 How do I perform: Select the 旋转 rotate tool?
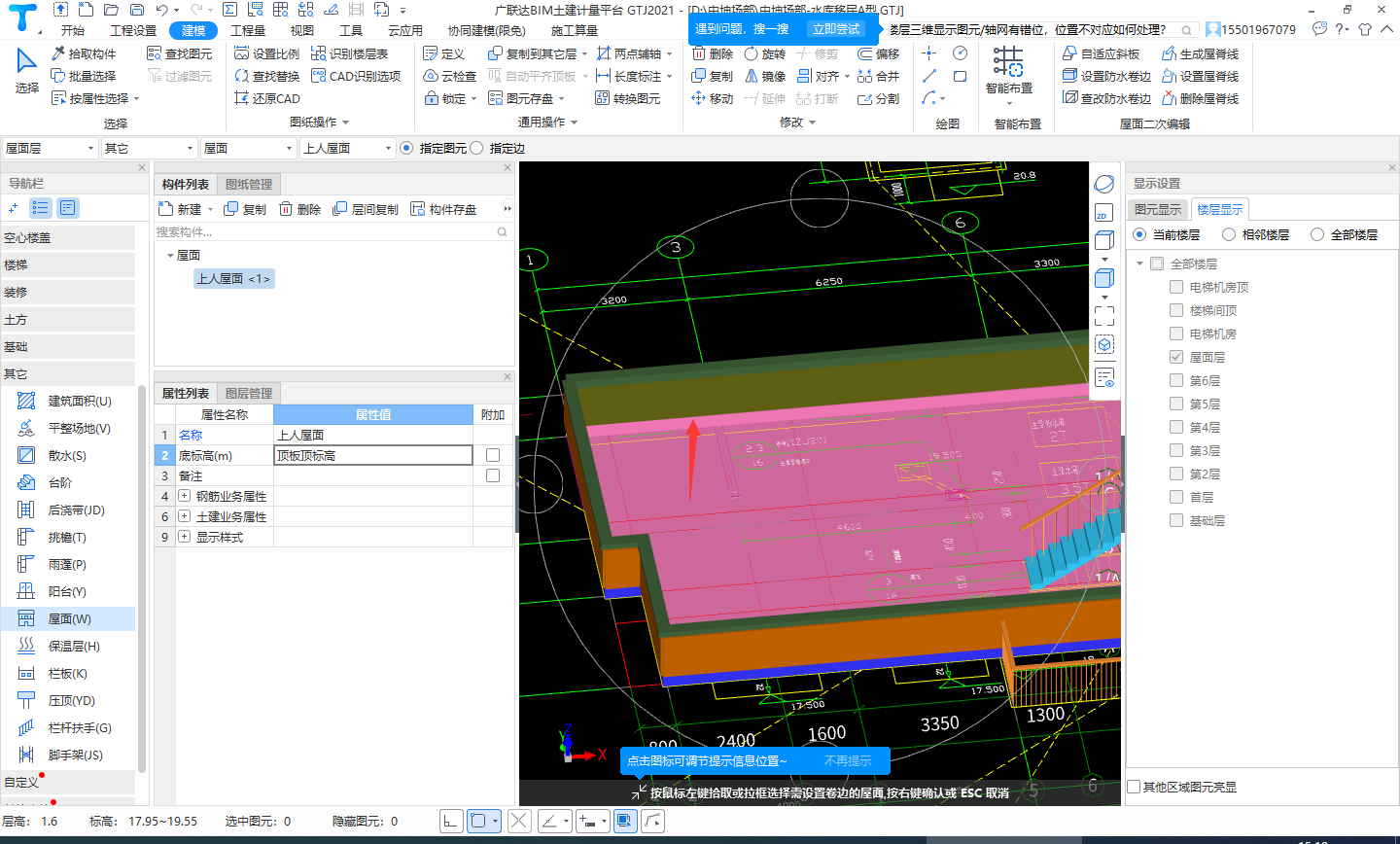pos(764,53)
